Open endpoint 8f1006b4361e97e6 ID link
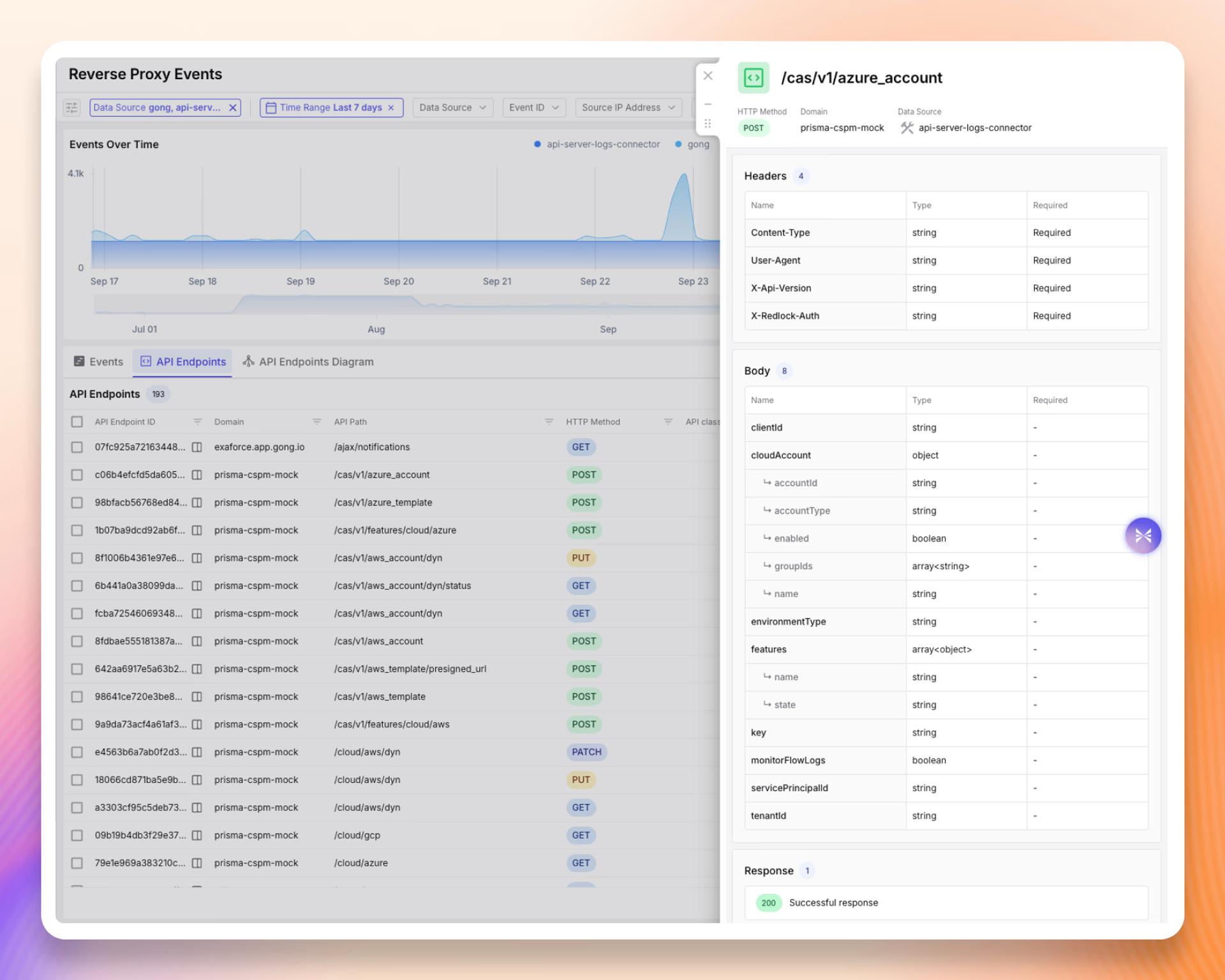This screenshot has width=1225, height=980. (140, 558)
